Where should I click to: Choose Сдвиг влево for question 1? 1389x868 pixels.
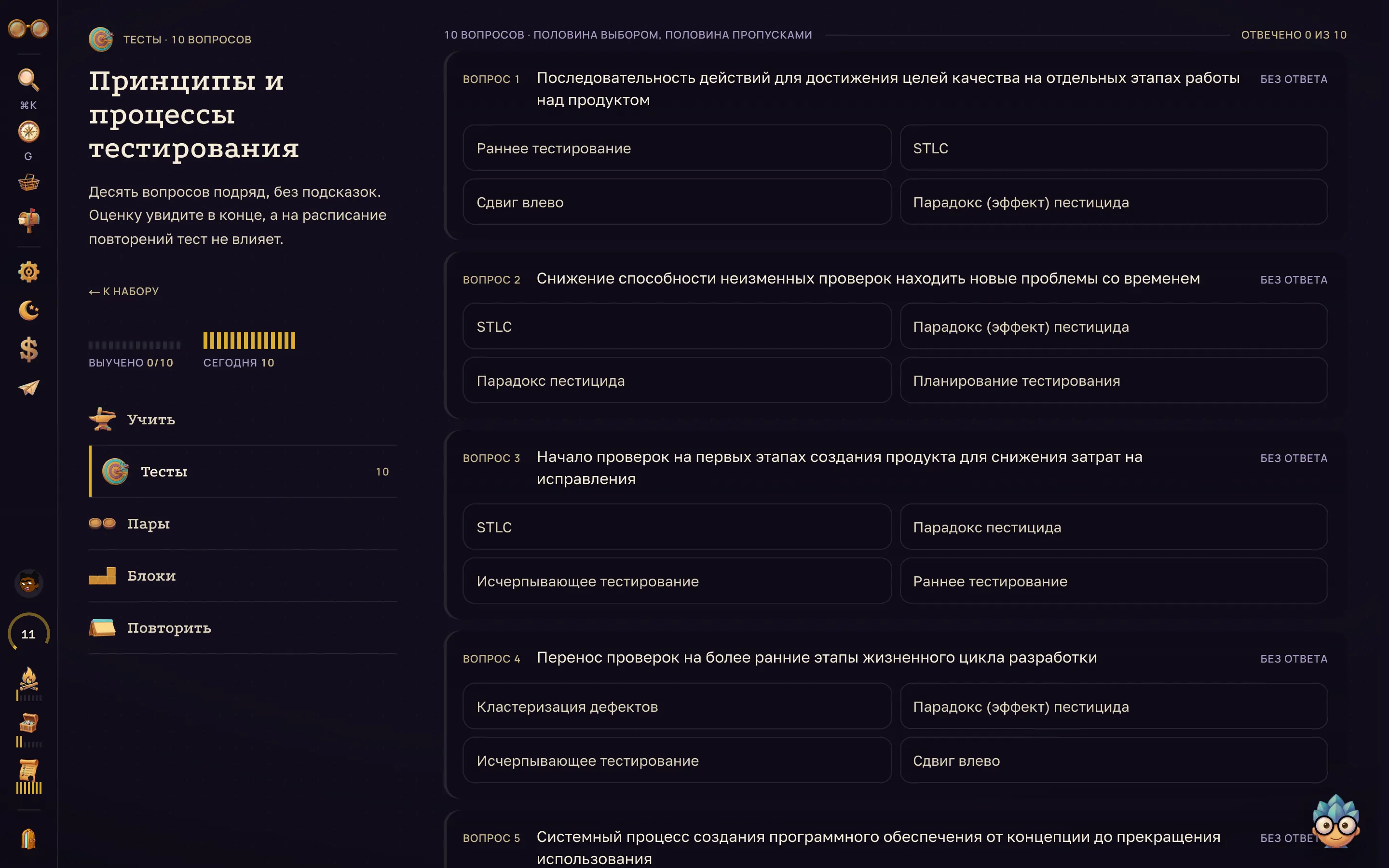coord(677,202)
